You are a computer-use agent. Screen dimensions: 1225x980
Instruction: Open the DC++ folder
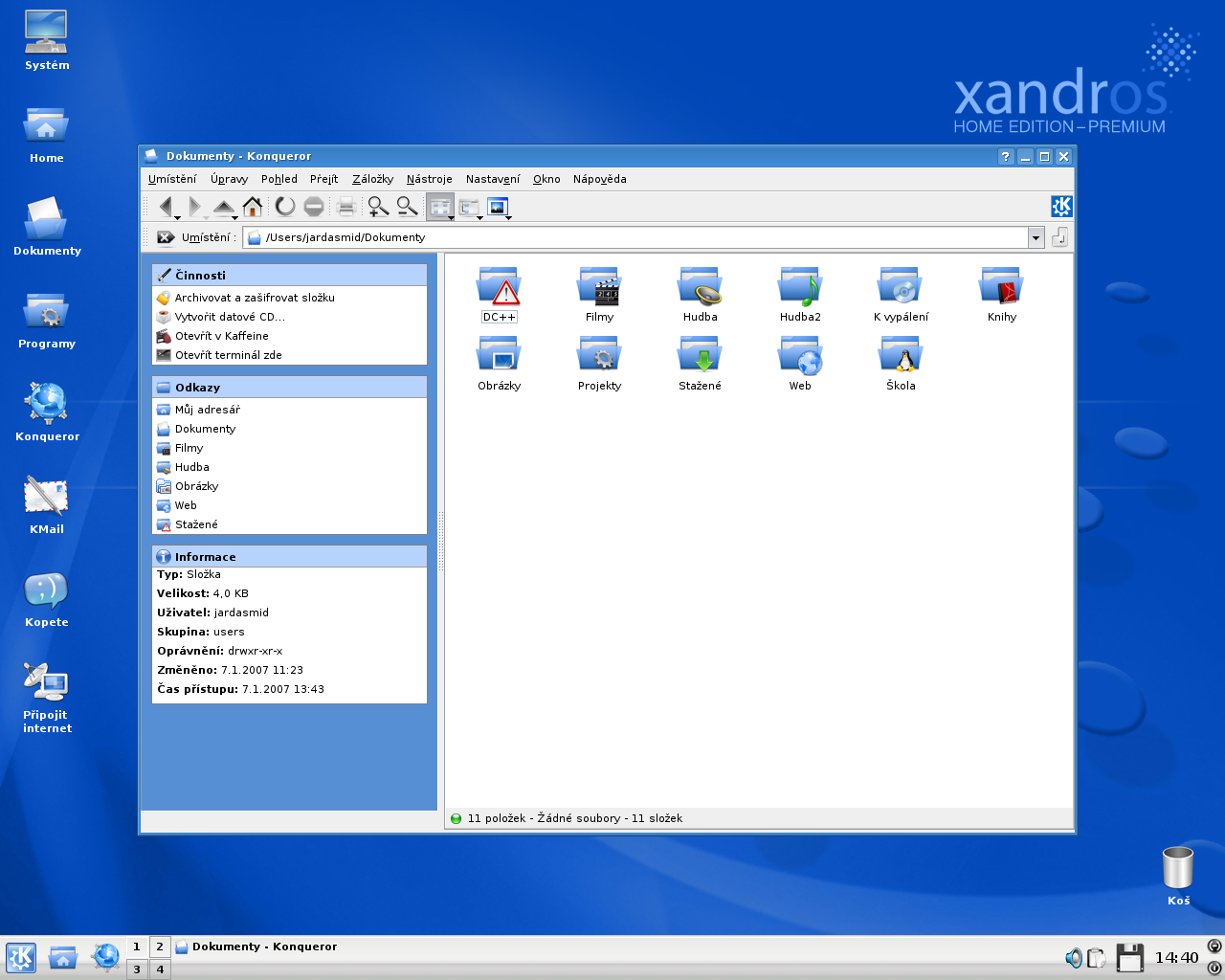[499, 295]
